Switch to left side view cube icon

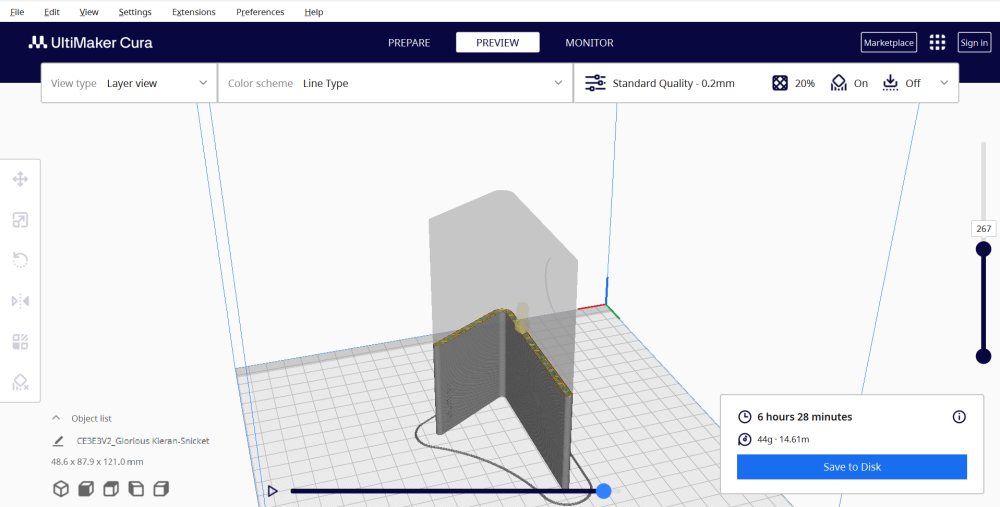click(x=136, y=489)
